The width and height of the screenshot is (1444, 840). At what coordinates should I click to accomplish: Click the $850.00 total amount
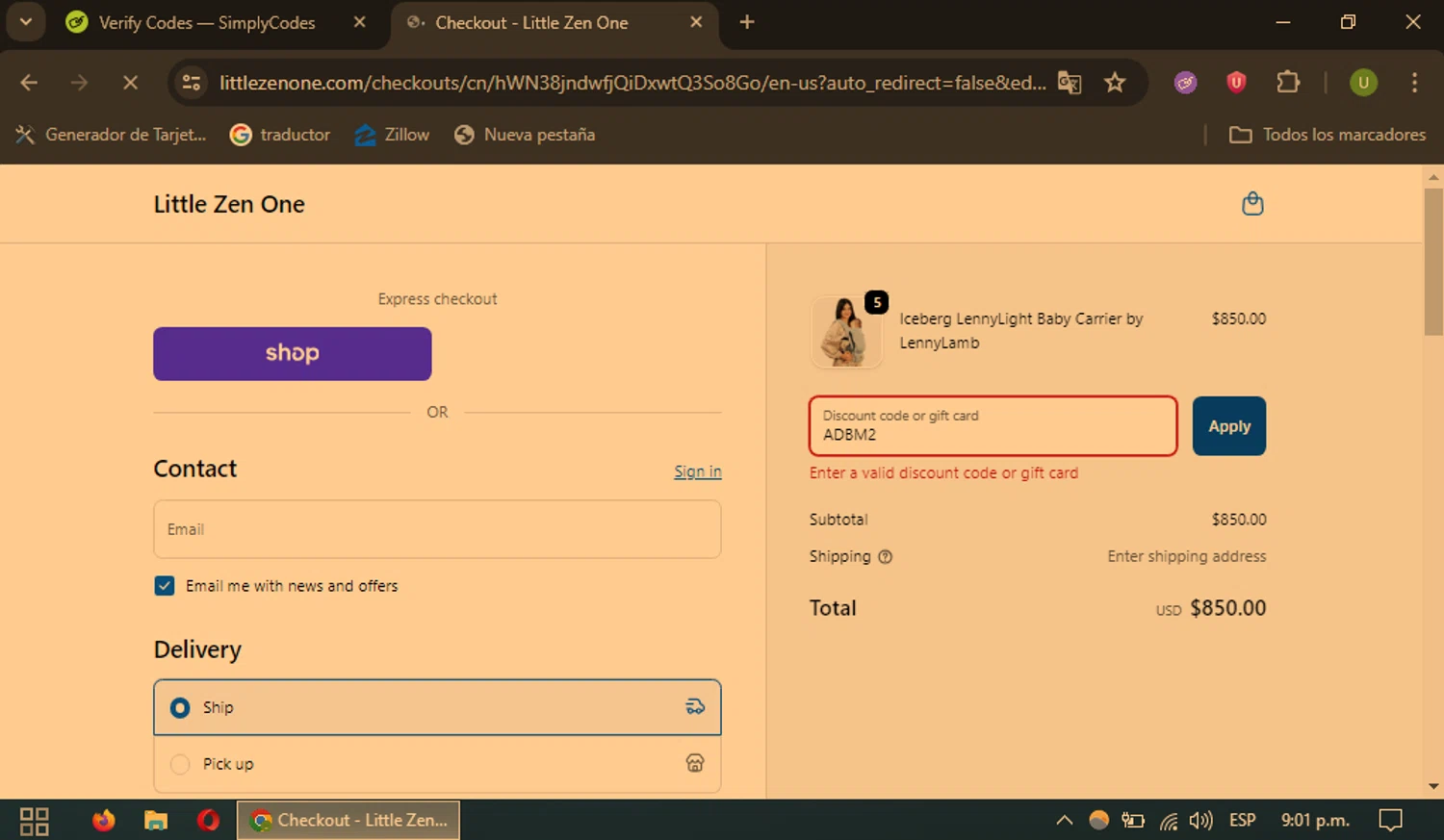pos(1228,608)
